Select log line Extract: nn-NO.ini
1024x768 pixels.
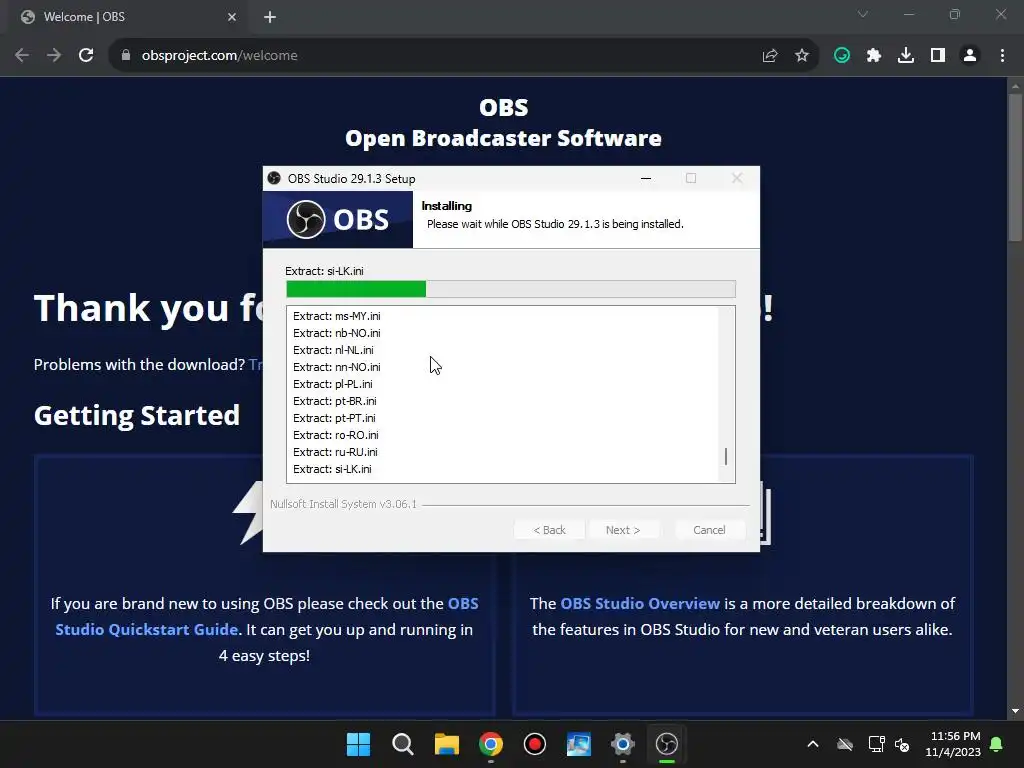click(336, 367)
